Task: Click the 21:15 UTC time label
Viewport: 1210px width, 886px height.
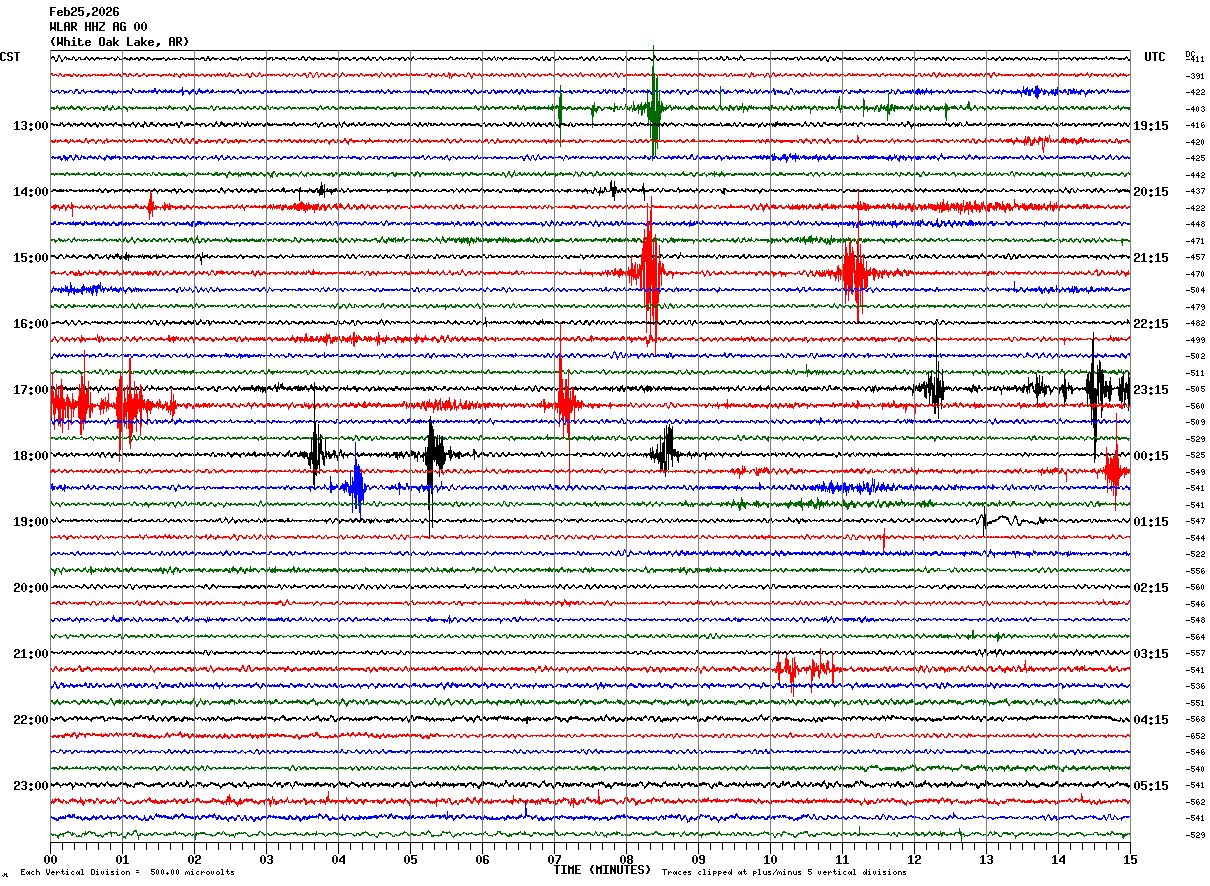Action: pyautogui.click(x=1151, y=258)
